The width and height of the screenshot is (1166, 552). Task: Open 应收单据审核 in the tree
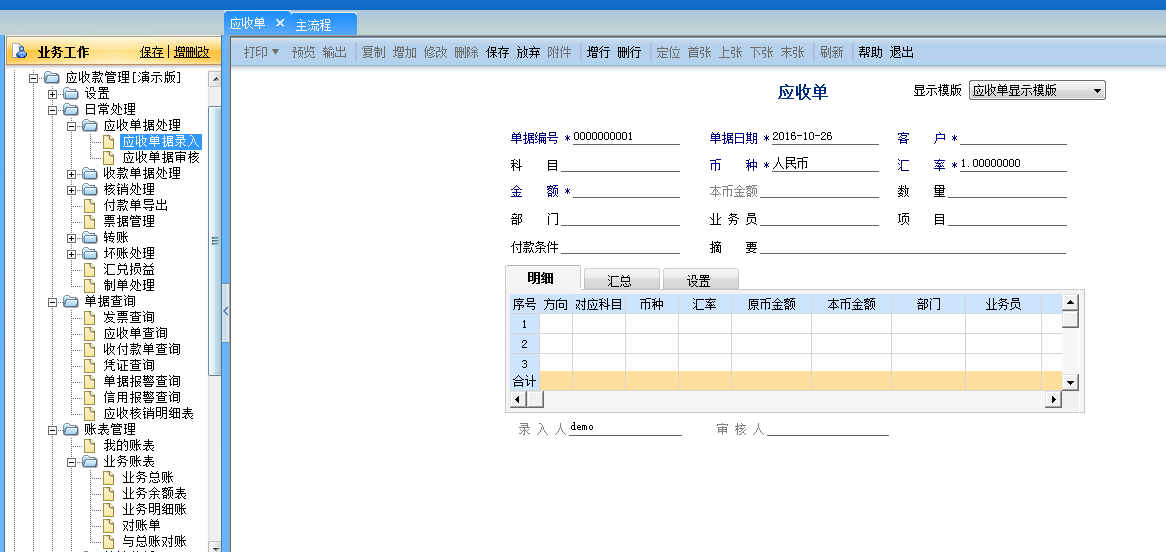point(160,157)
